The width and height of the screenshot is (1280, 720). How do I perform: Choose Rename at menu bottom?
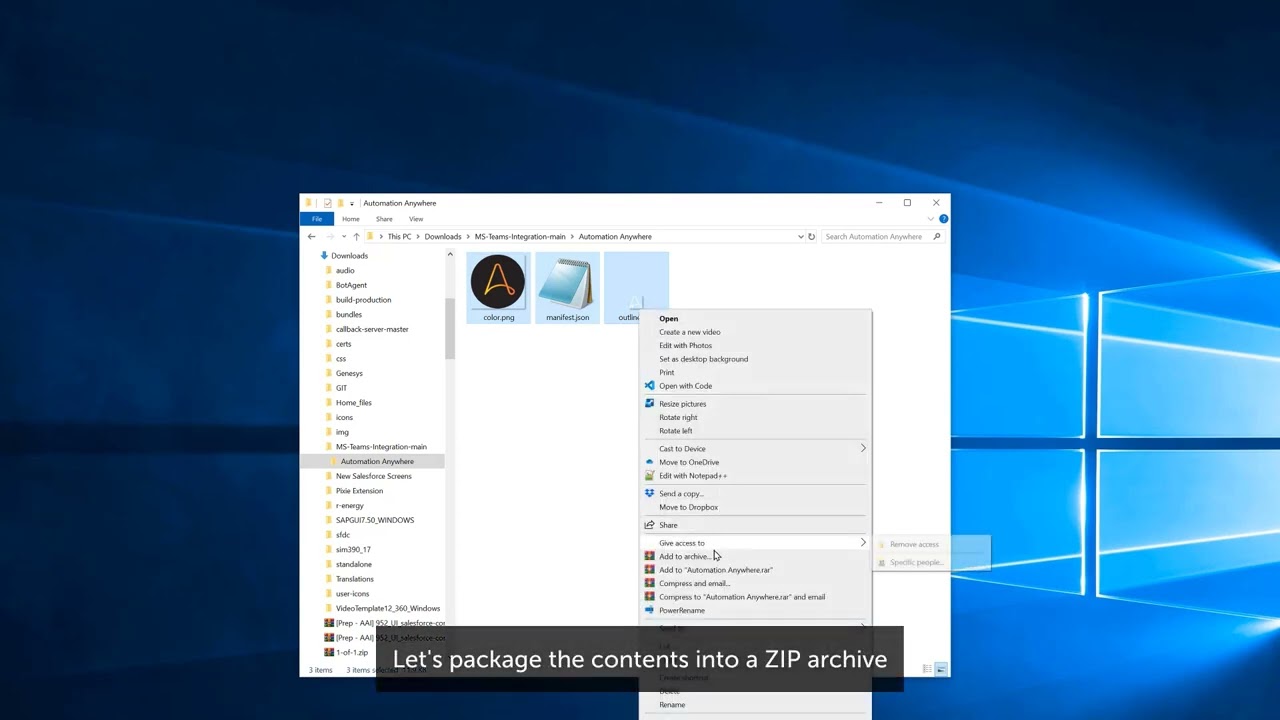tap(672, 705)
